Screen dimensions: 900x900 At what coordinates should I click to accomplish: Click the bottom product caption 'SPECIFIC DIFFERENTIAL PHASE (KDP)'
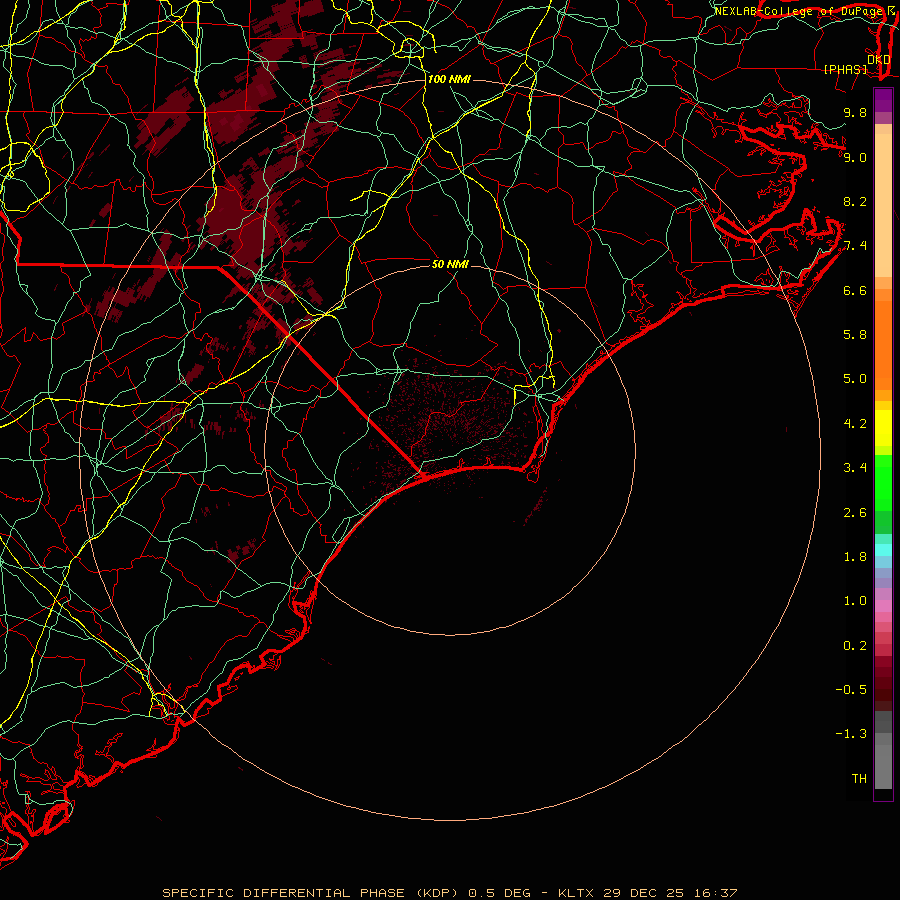click(310, 893)
